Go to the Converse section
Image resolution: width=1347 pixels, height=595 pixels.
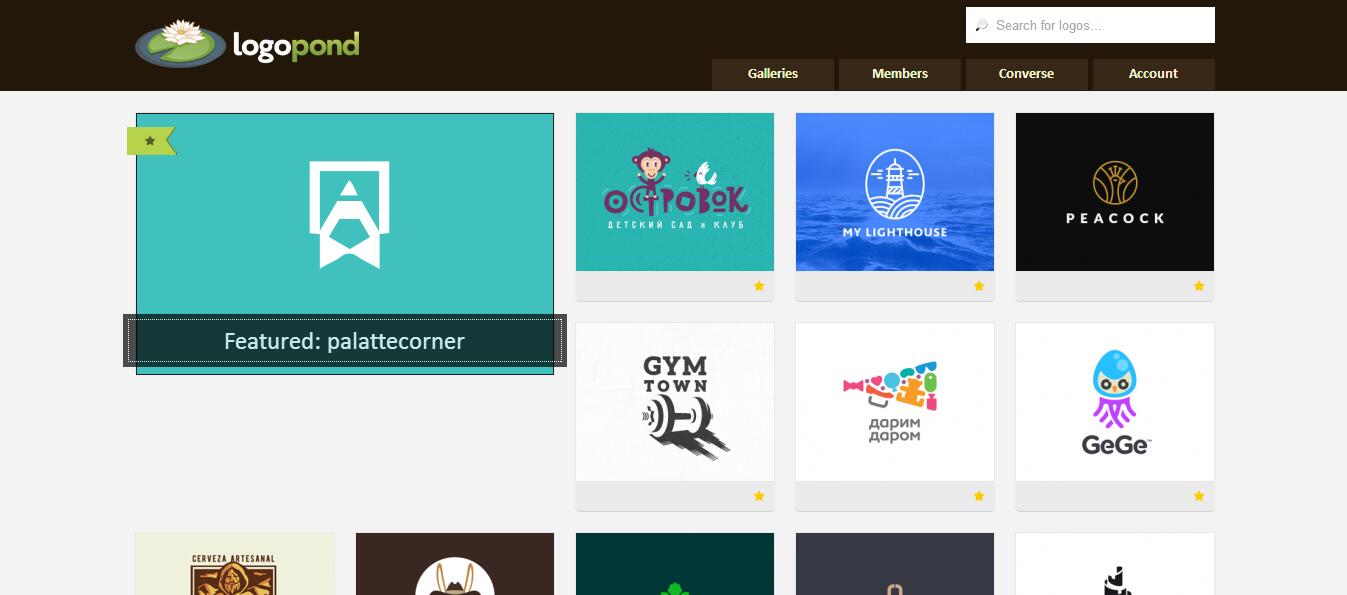(x=1026, y=74)
